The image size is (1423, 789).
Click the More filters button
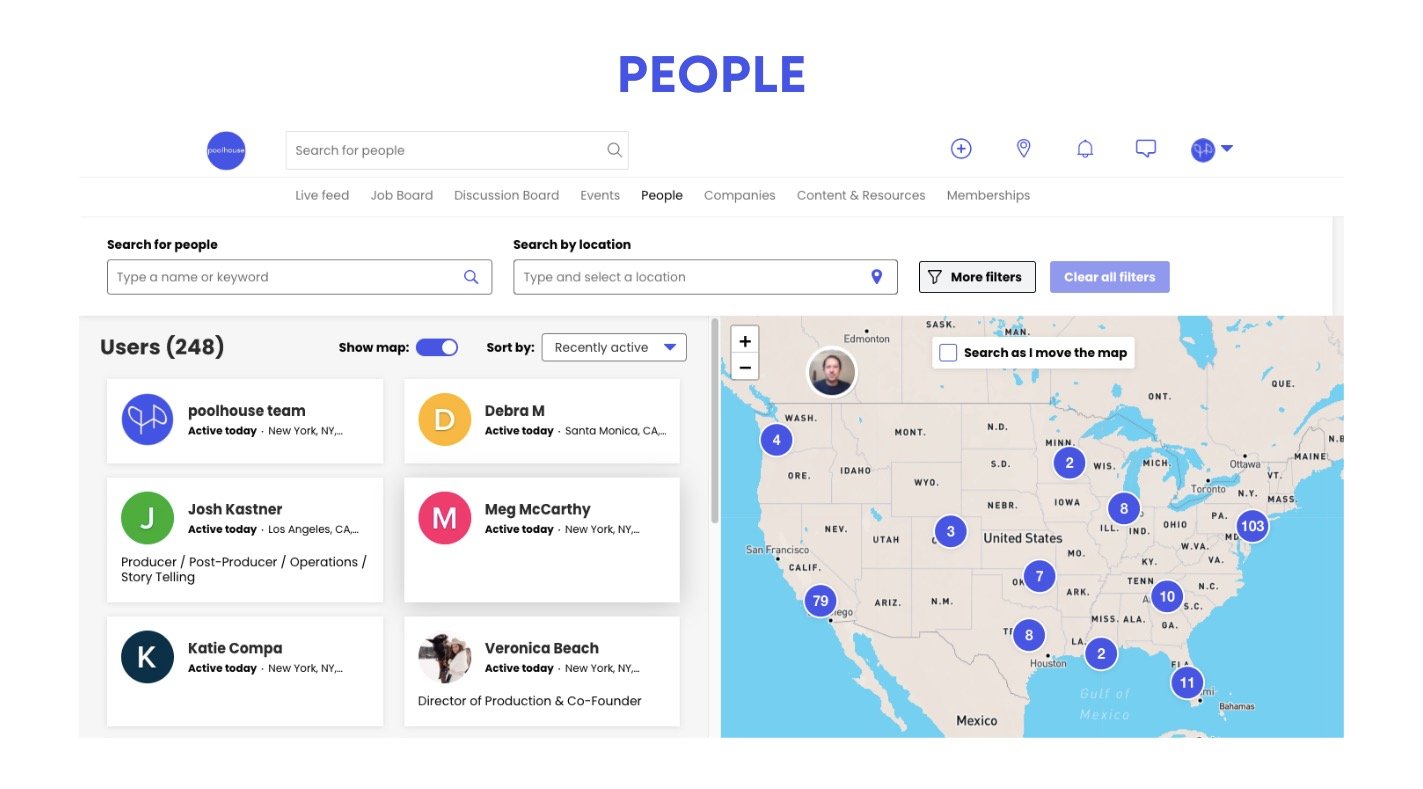pos(977,277)
